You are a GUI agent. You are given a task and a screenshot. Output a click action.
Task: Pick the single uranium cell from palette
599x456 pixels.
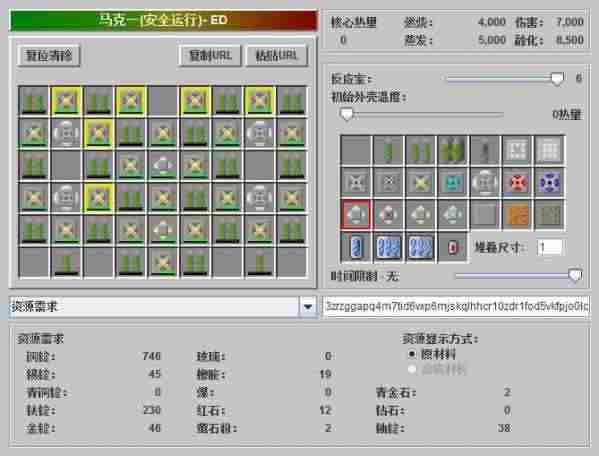(388, 150)
